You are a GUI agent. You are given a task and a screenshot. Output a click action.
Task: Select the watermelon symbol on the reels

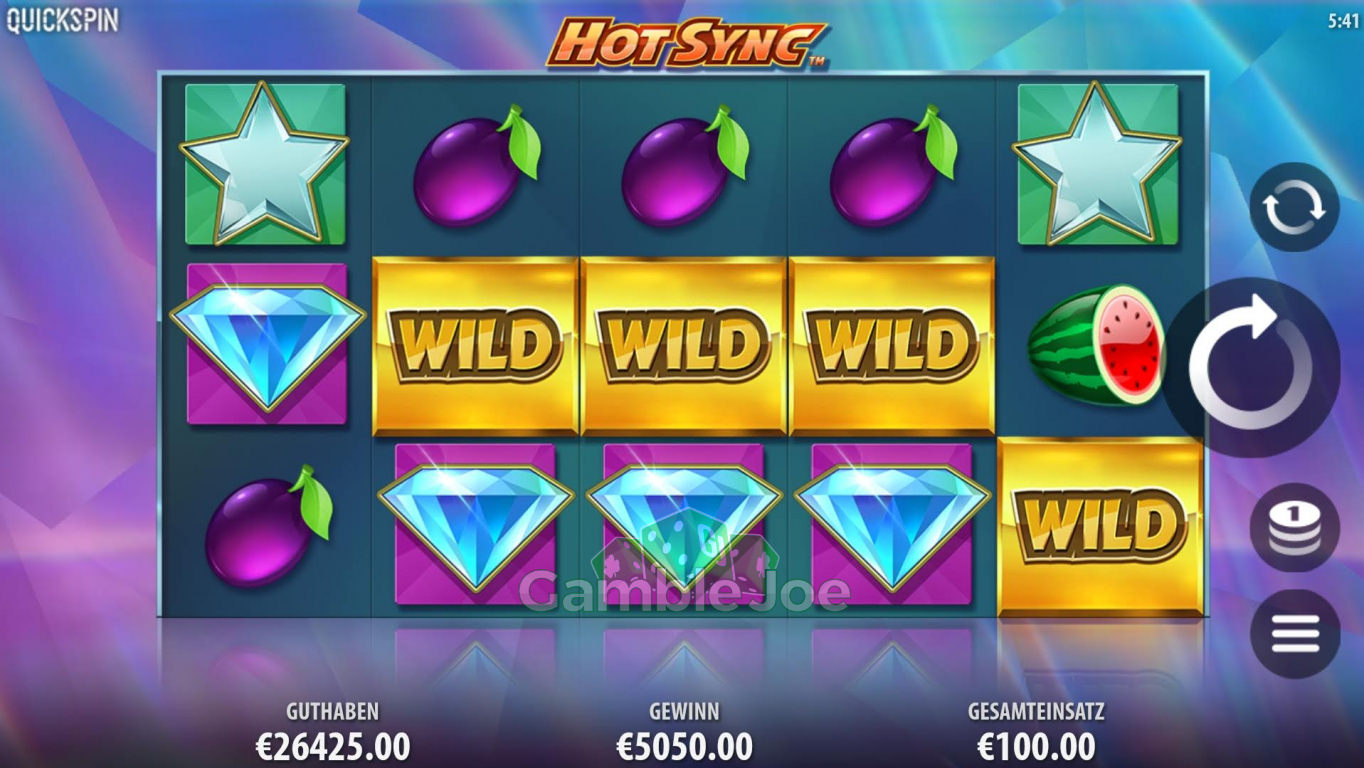[x=1097, y=346]
